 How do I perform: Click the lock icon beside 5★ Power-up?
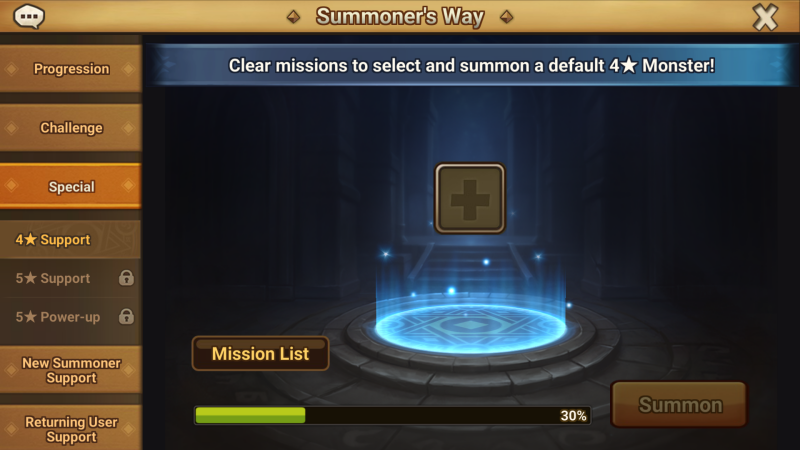click(x=126, y=317)
